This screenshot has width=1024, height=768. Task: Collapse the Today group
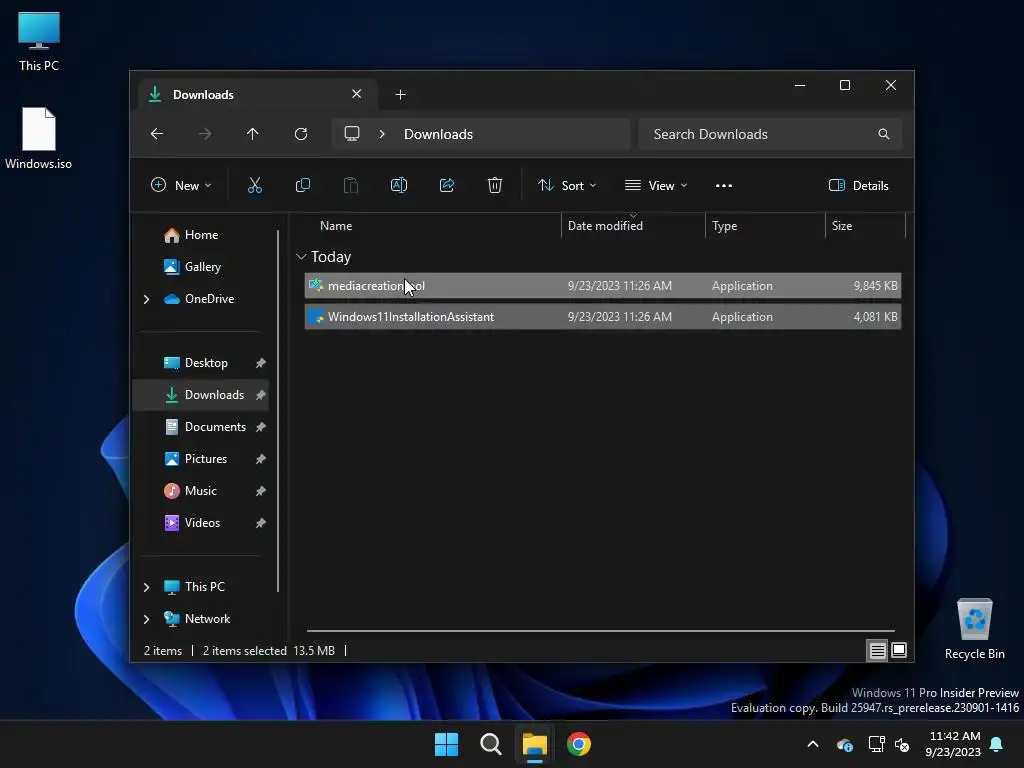pos(301,257)
